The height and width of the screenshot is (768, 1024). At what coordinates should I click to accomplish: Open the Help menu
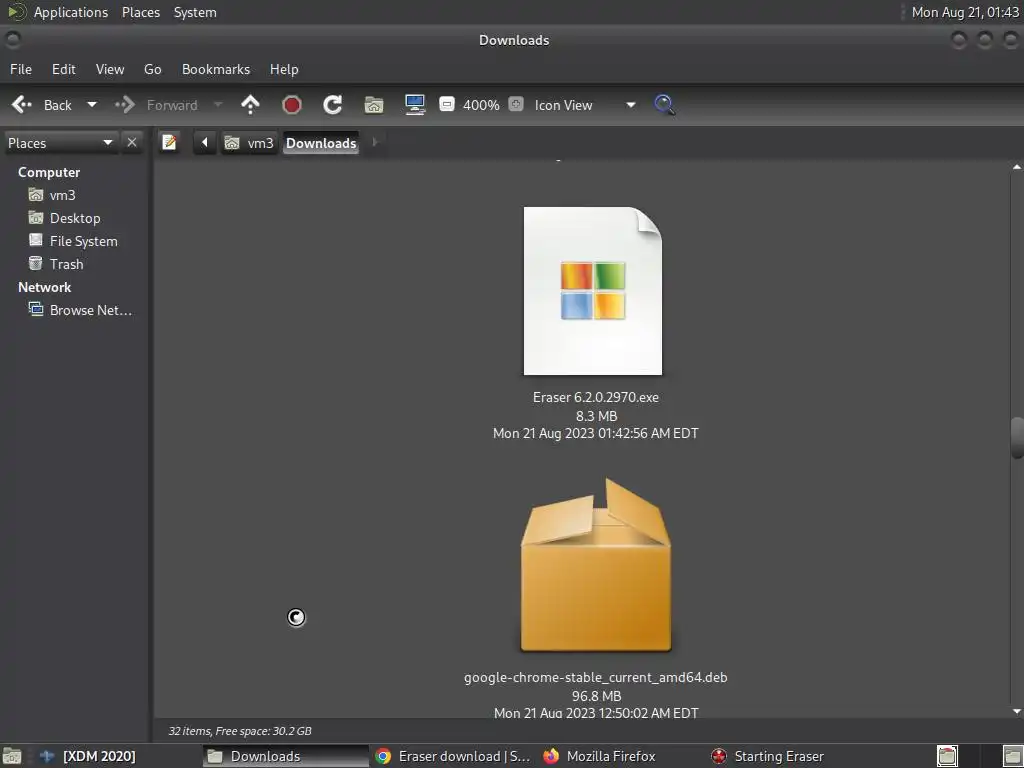[x=284, y=69]
